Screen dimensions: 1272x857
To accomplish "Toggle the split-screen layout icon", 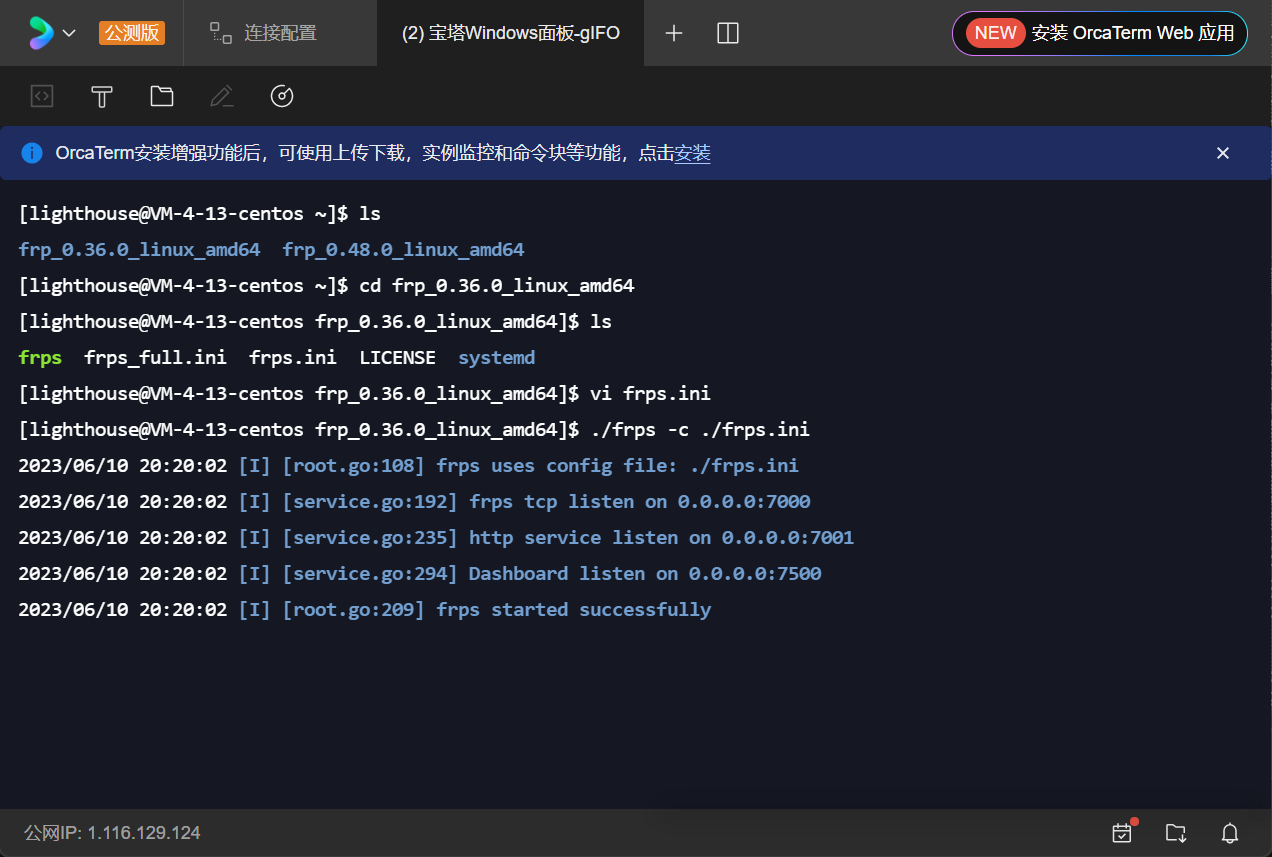I will coord(728,33).
